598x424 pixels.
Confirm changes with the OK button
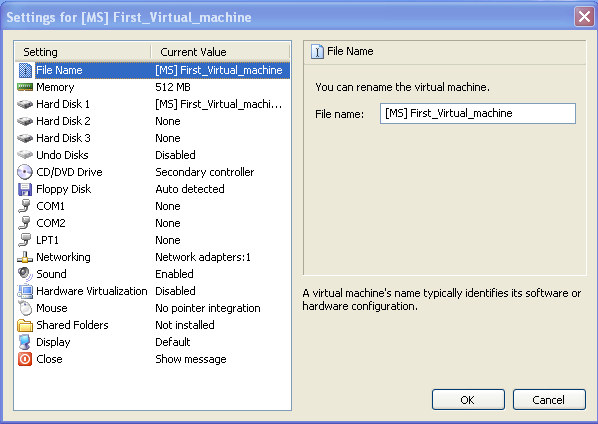[x=468, y=400]
